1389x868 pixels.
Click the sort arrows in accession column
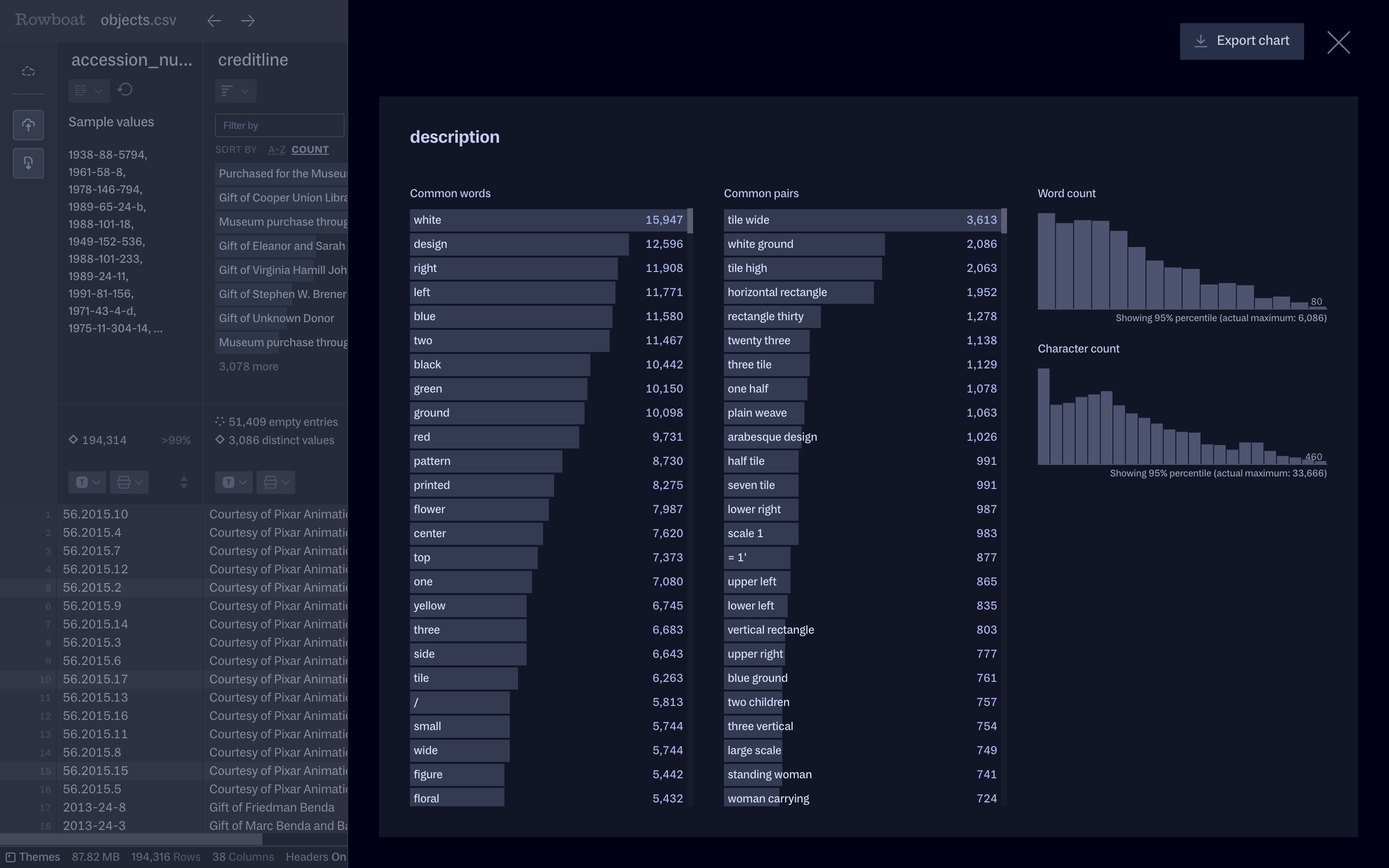pyautogui.click(x=184, y=482)
